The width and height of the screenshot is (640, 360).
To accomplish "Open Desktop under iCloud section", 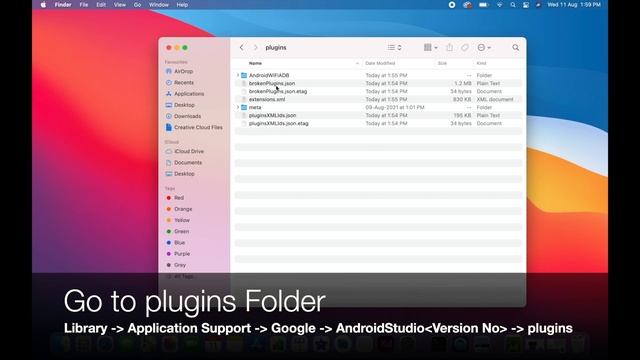I will pyautogui.click(x=184, y=174).
